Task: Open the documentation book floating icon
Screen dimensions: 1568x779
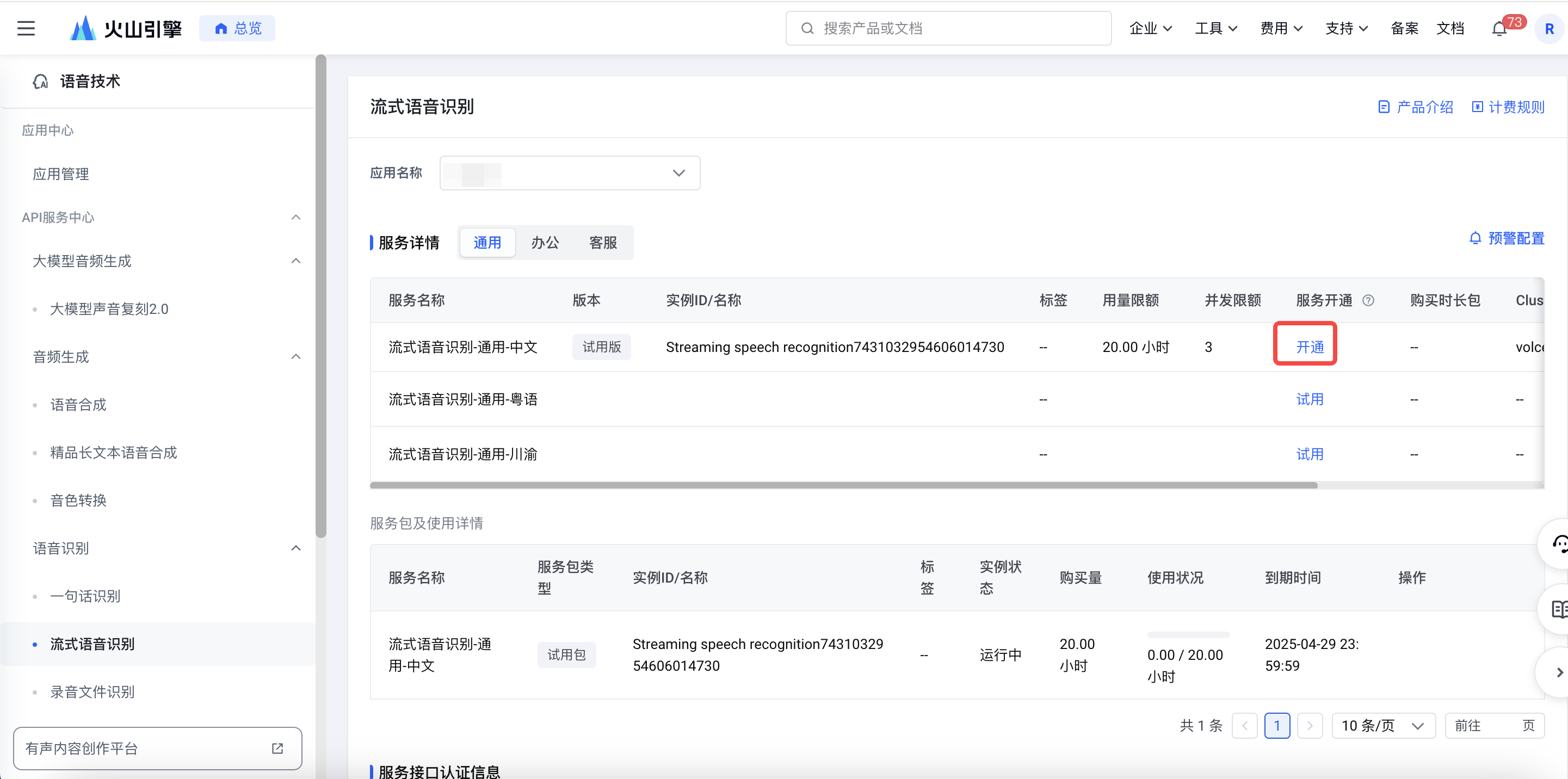Action: (x=1558, y=609)
